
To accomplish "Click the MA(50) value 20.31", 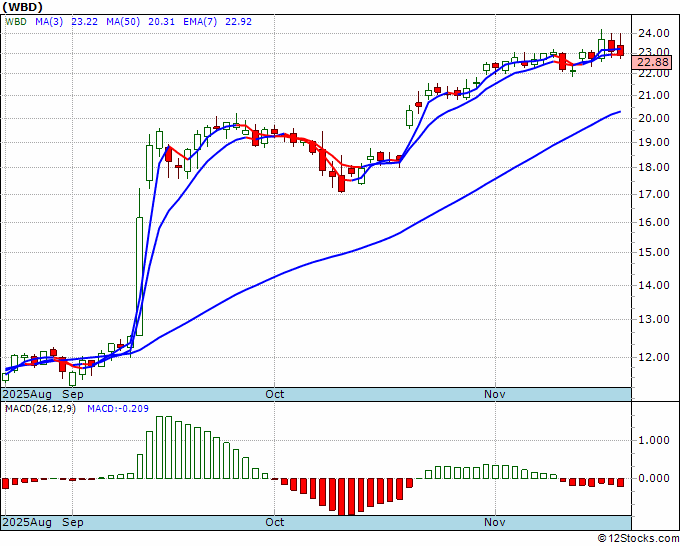I will (x=161, y=22).
